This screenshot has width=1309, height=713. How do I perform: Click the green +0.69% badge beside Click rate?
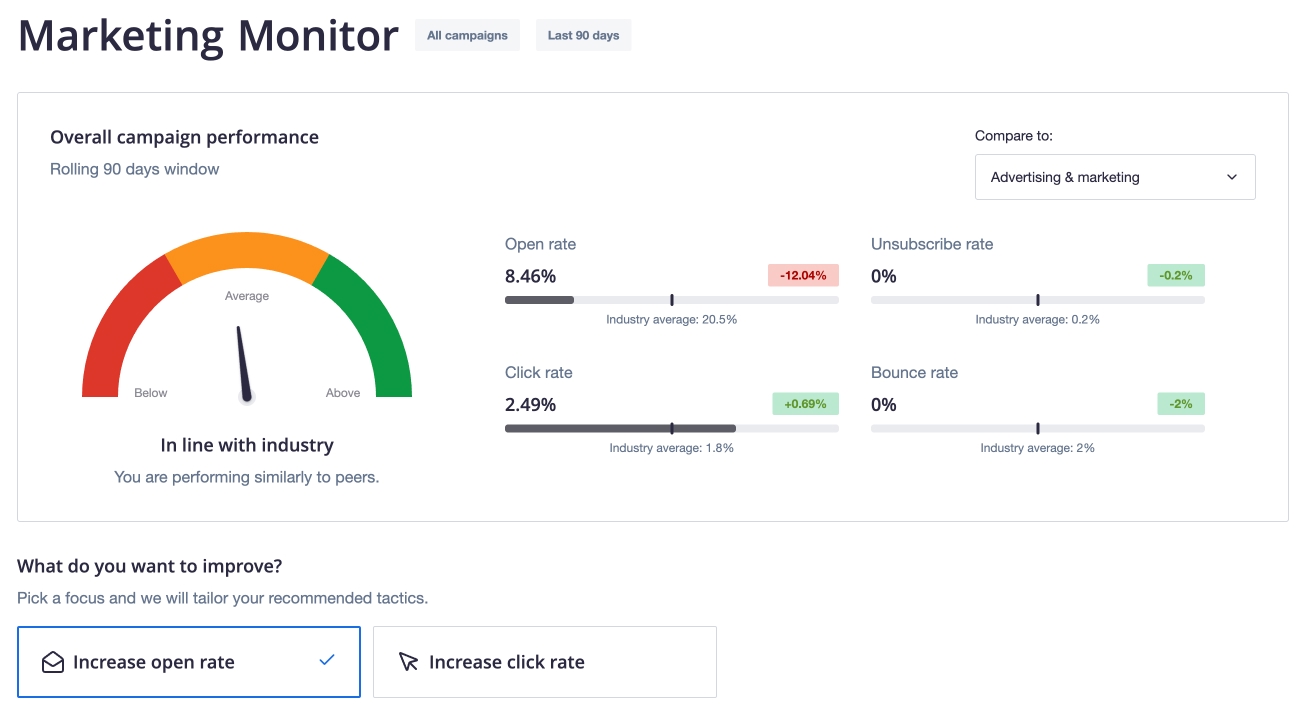tap(805, 404)
